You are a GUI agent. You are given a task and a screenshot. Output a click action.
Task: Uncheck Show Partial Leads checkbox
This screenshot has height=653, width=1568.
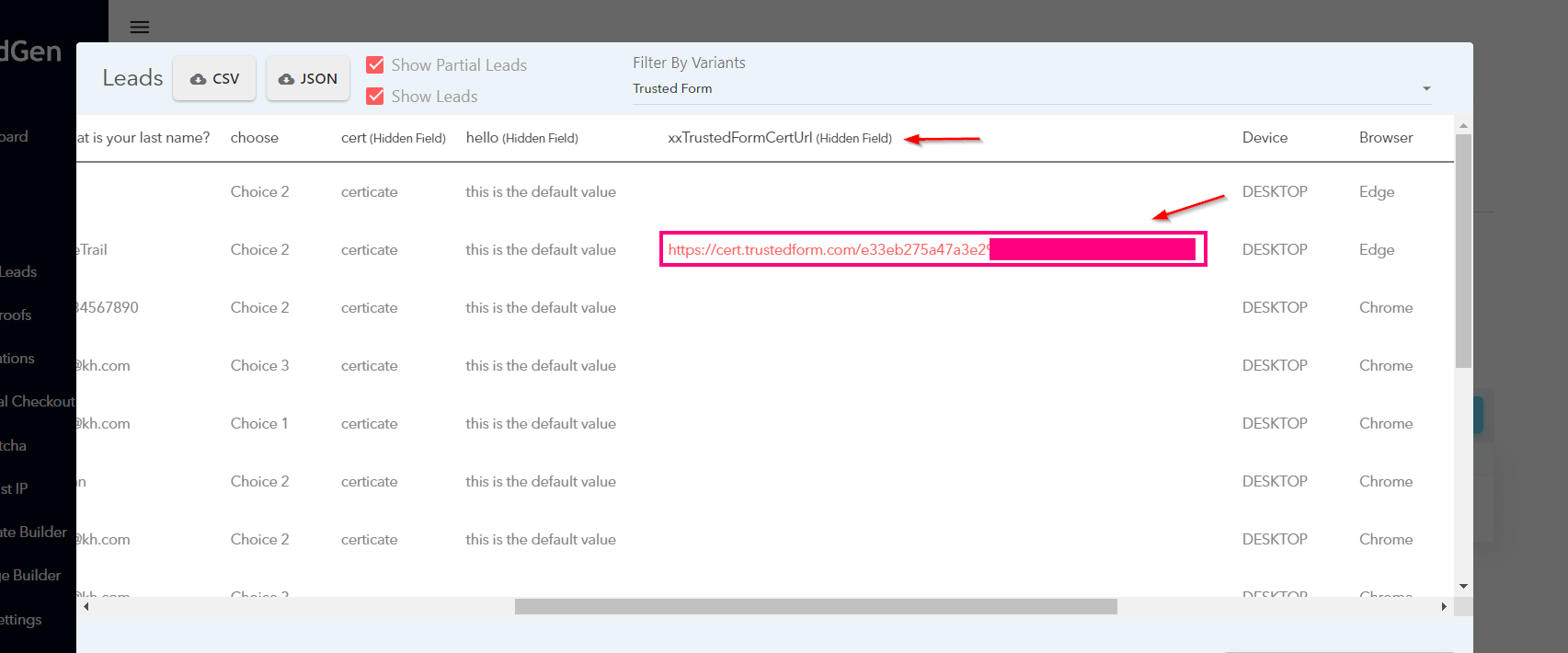tap(375, 64)
